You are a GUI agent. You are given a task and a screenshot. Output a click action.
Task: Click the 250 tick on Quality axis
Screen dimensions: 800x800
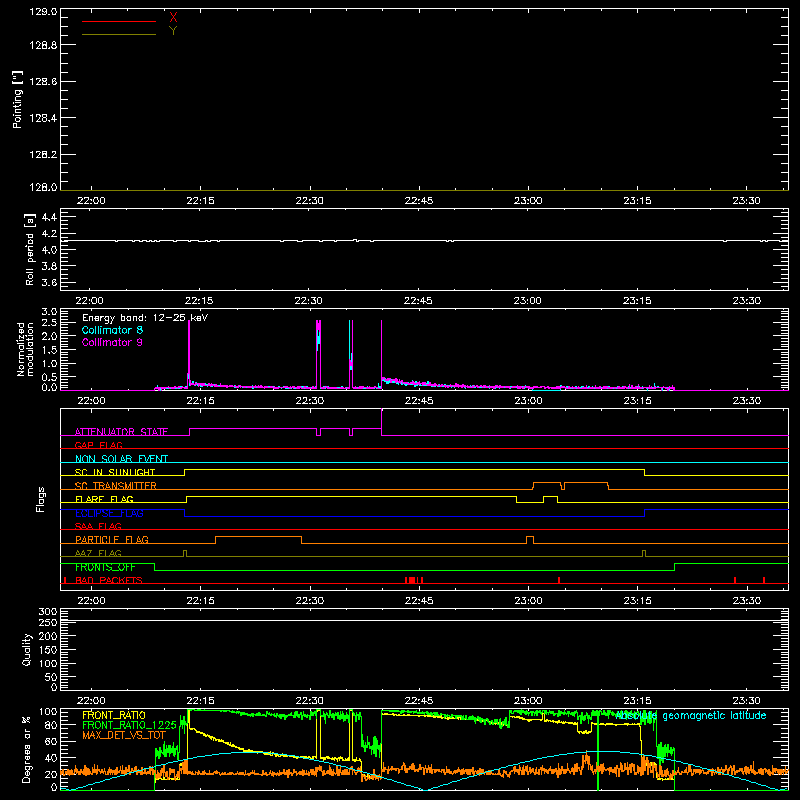pyautogui.click(x=48, y=623)
